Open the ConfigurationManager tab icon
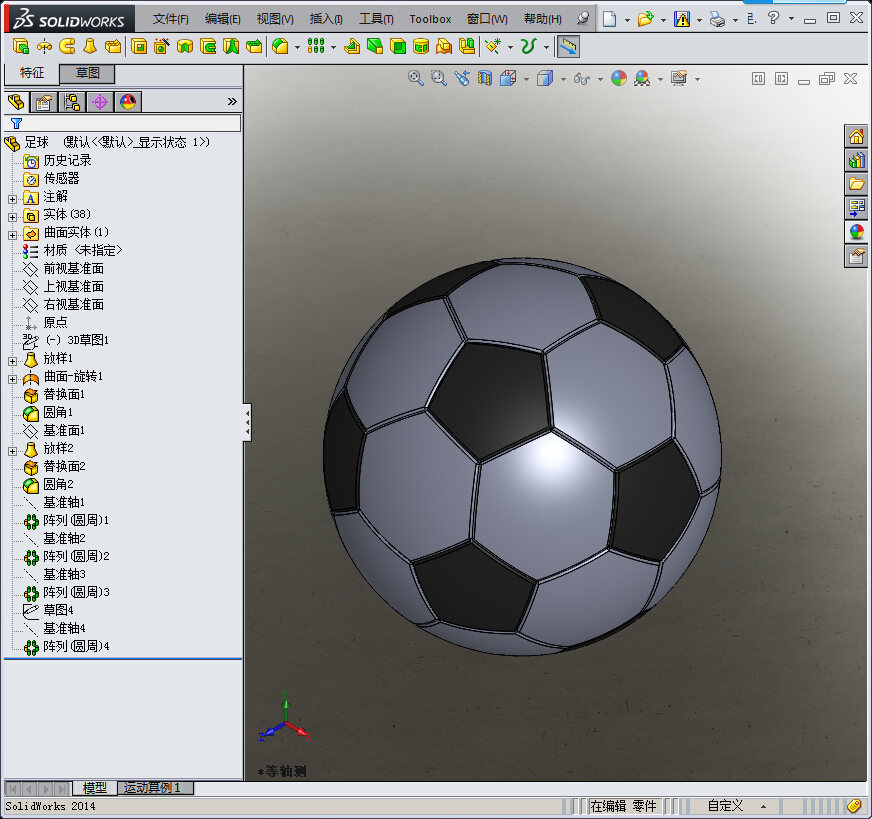The image size is (872, 819). pos(72,102)
